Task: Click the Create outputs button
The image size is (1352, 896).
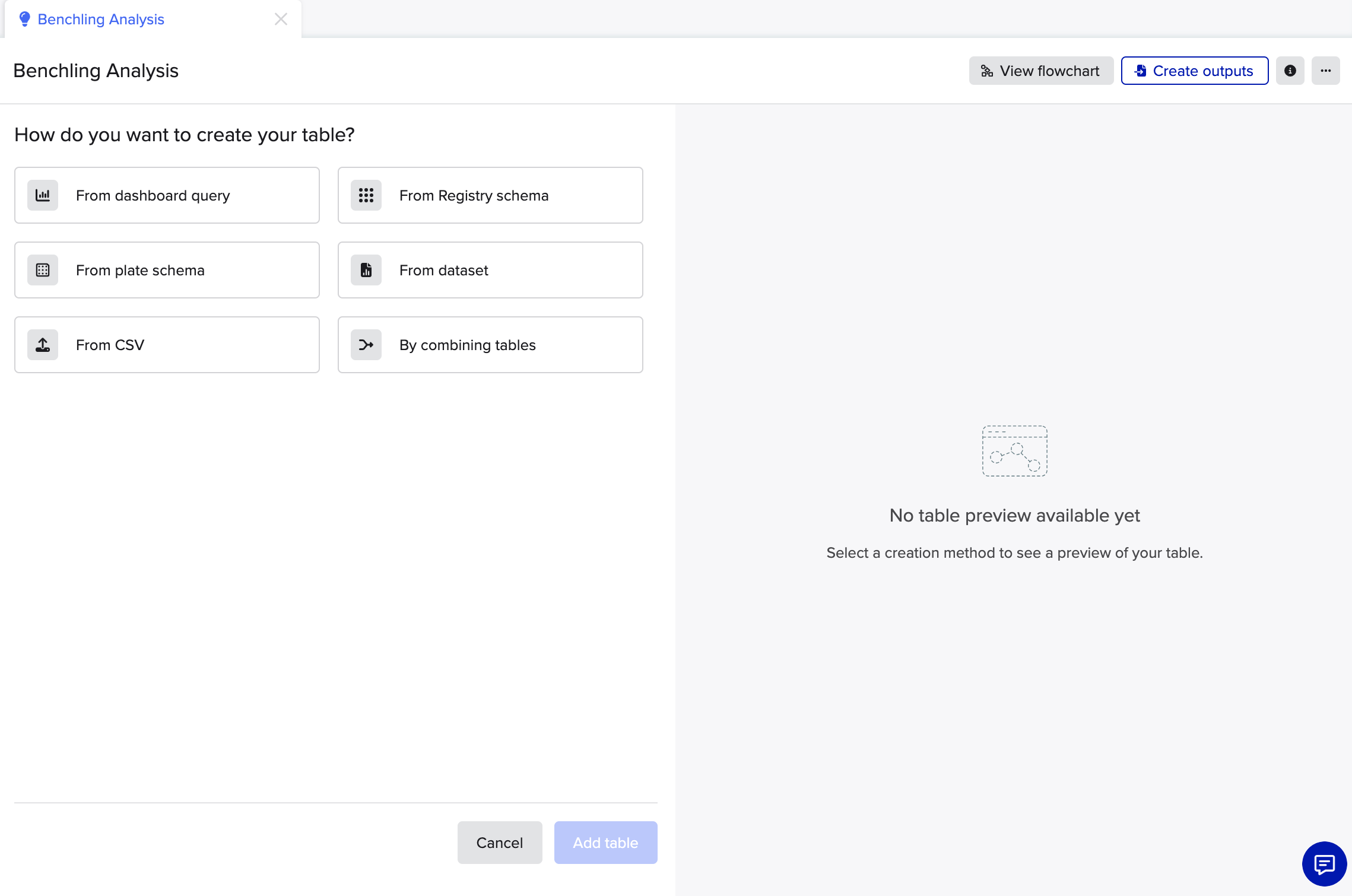Action: click(x=1194, y=71)
